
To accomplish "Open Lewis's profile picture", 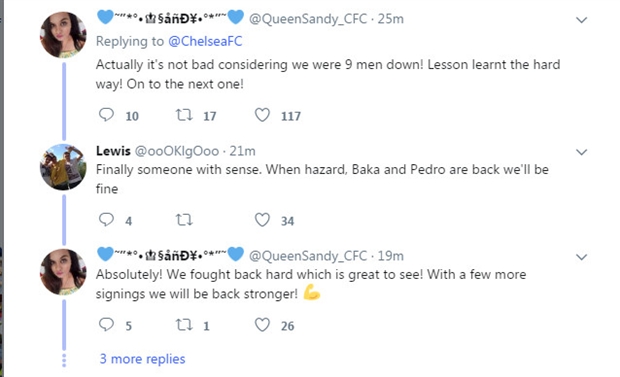I will (x=63, y=167).
